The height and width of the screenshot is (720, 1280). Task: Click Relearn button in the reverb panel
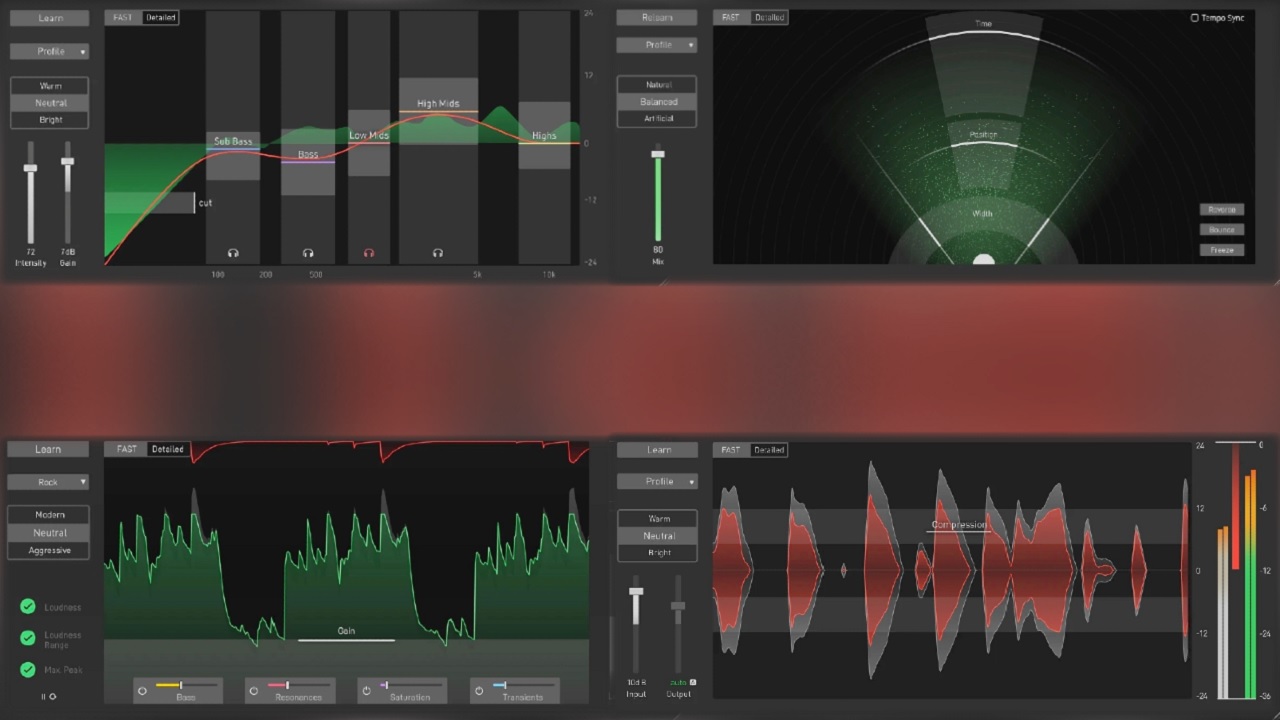pyautogui.click(x=657, y=18)
